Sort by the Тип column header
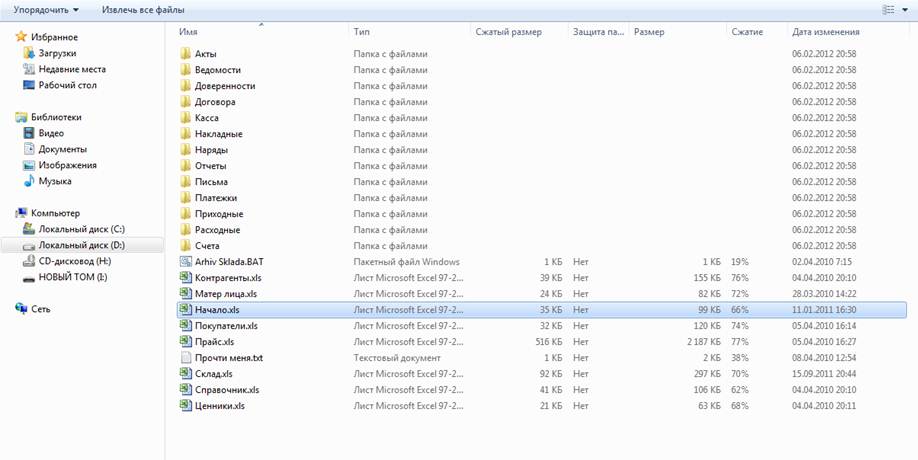The image size is (918, 460). [361, 32]
